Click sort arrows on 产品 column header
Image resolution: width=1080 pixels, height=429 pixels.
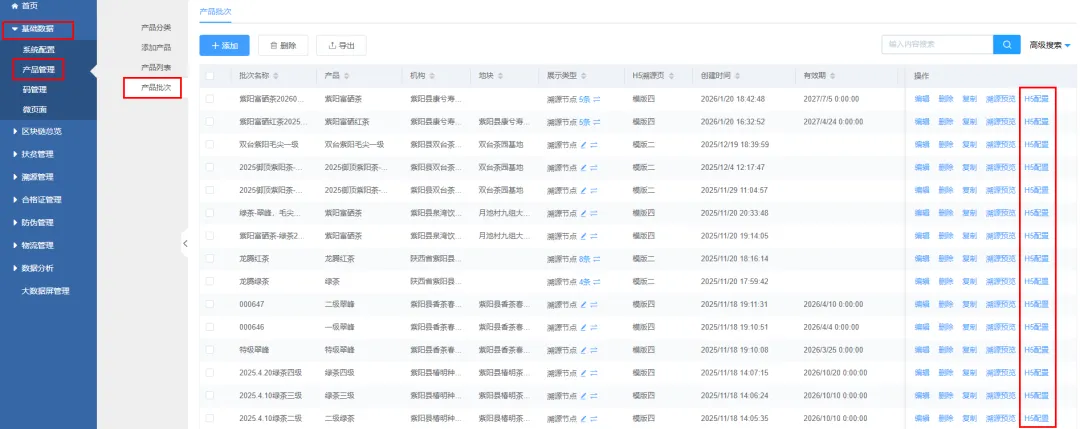346,76
